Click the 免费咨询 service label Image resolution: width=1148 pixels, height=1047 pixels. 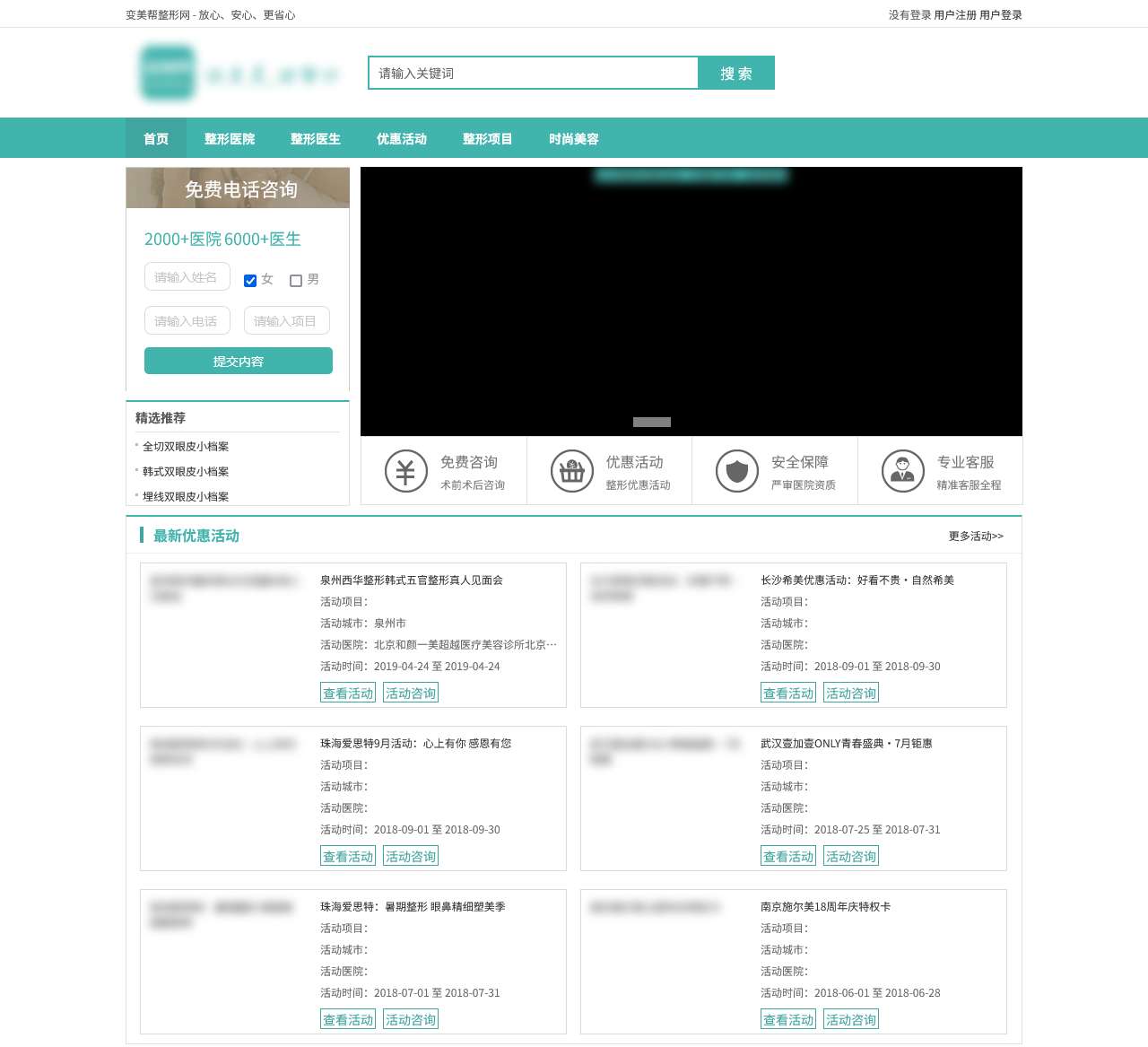pos(469,462)
